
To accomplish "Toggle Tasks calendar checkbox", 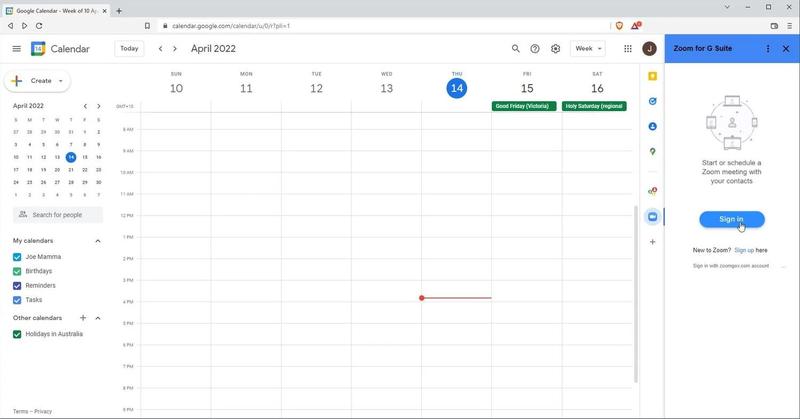I will tap(17, 300).
